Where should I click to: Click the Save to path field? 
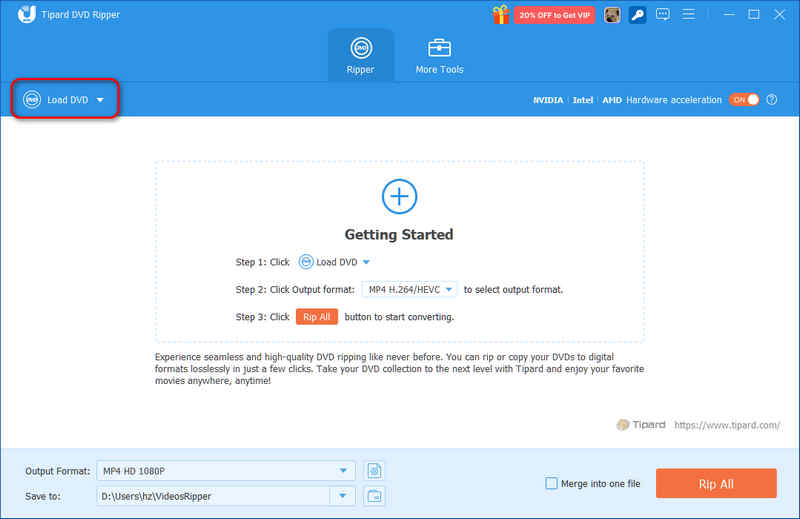click(x=214, y=496)
